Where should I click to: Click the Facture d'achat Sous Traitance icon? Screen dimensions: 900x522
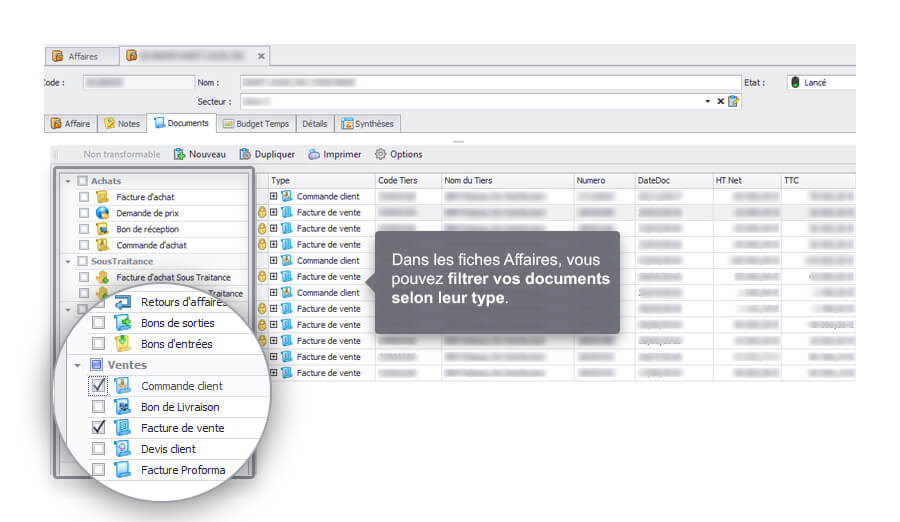[x=102, y=277]
